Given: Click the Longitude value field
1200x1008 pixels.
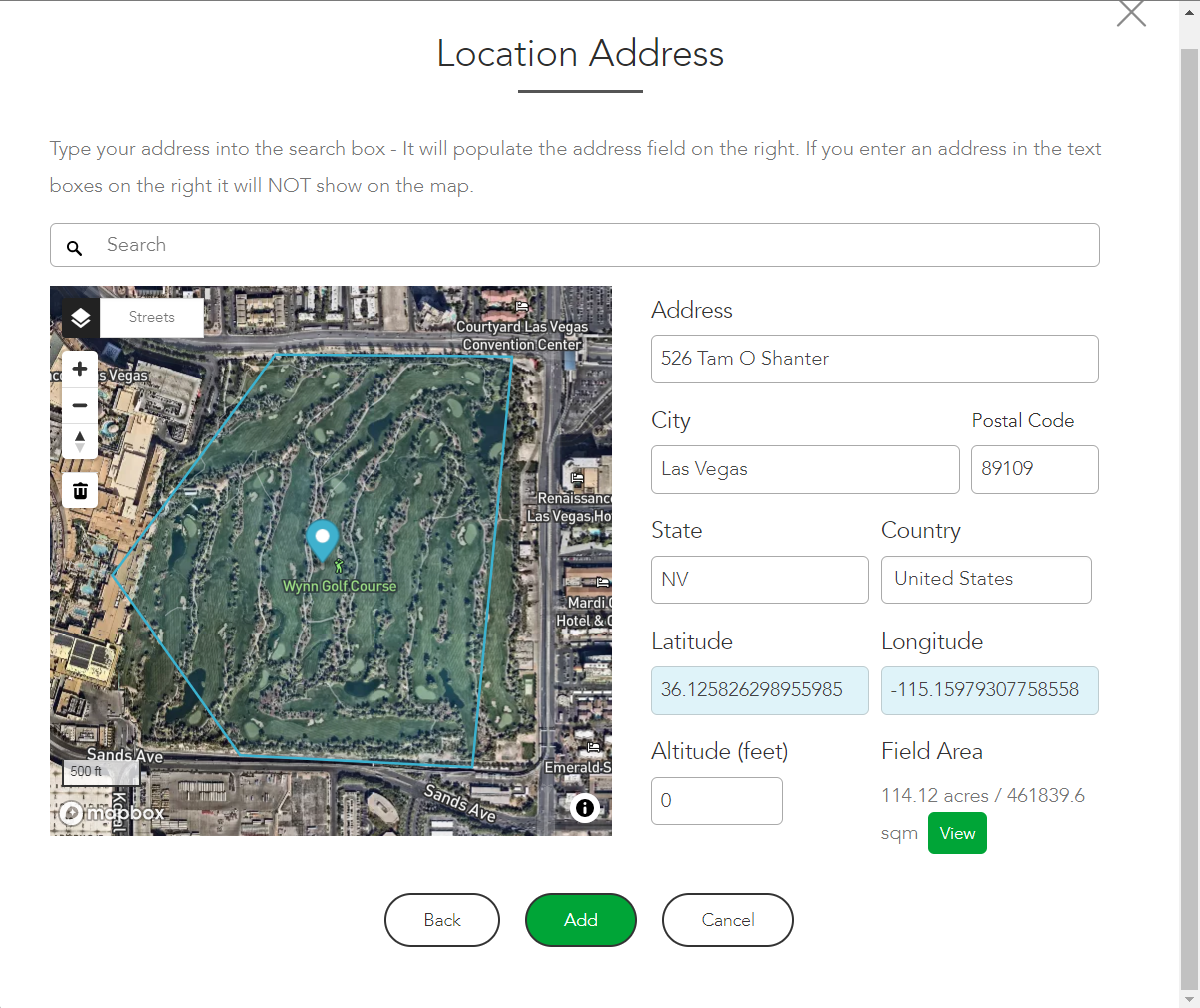Looking at the screenshot, I should [x=990, y=690].
